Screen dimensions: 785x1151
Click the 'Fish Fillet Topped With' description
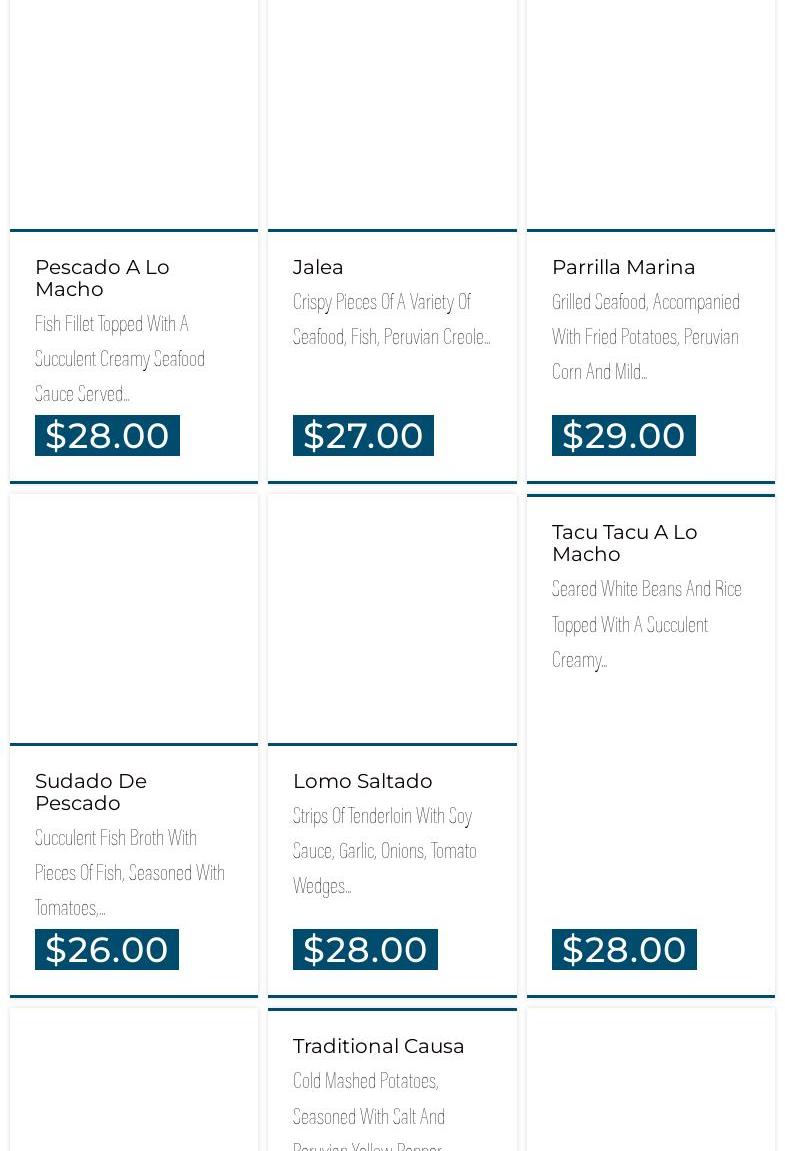(120, 358)
